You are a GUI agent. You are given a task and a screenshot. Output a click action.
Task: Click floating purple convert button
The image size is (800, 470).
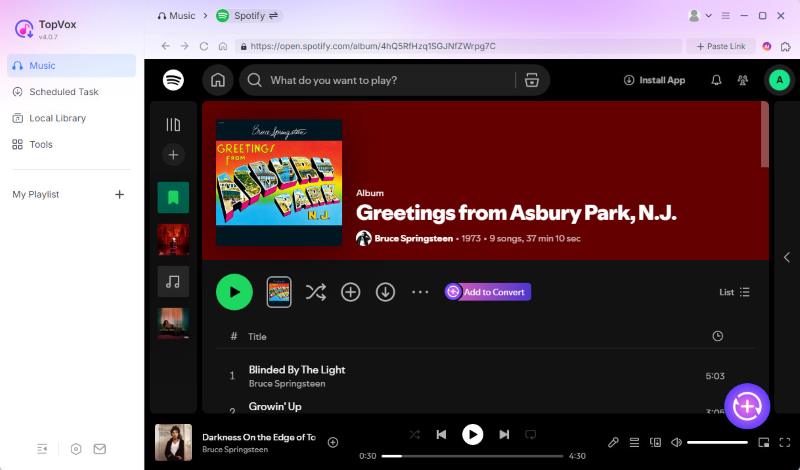pos(747,406)
